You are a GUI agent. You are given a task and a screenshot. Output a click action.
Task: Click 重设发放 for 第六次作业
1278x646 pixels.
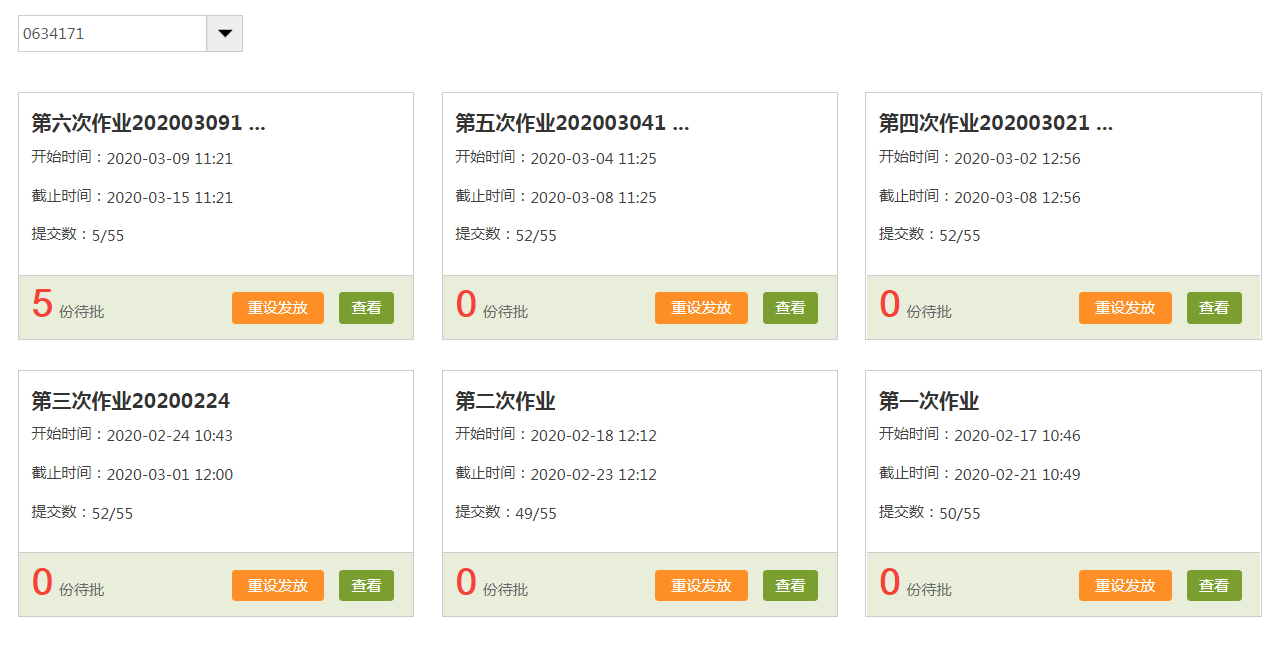277,308
